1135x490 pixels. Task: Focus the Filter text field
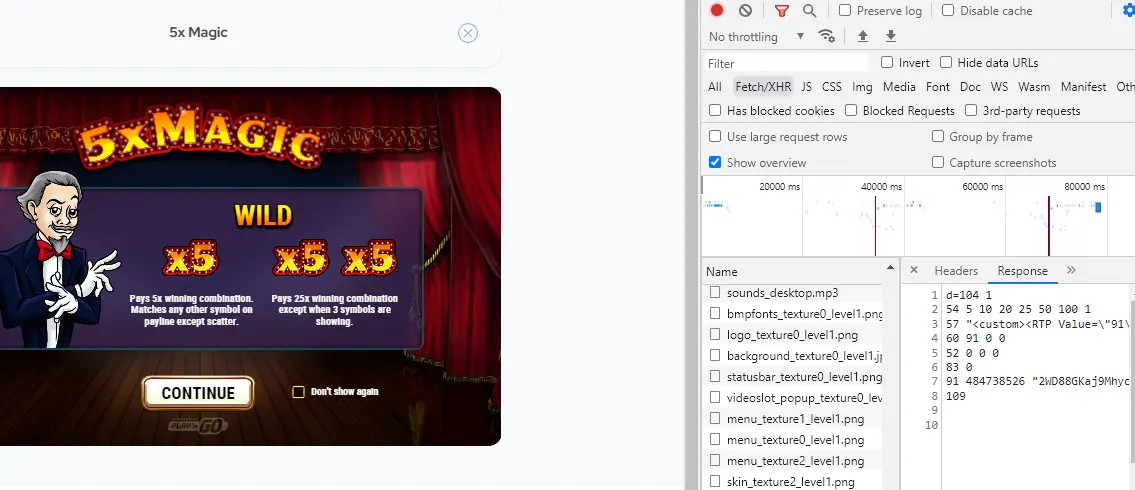tap(787, 63)
